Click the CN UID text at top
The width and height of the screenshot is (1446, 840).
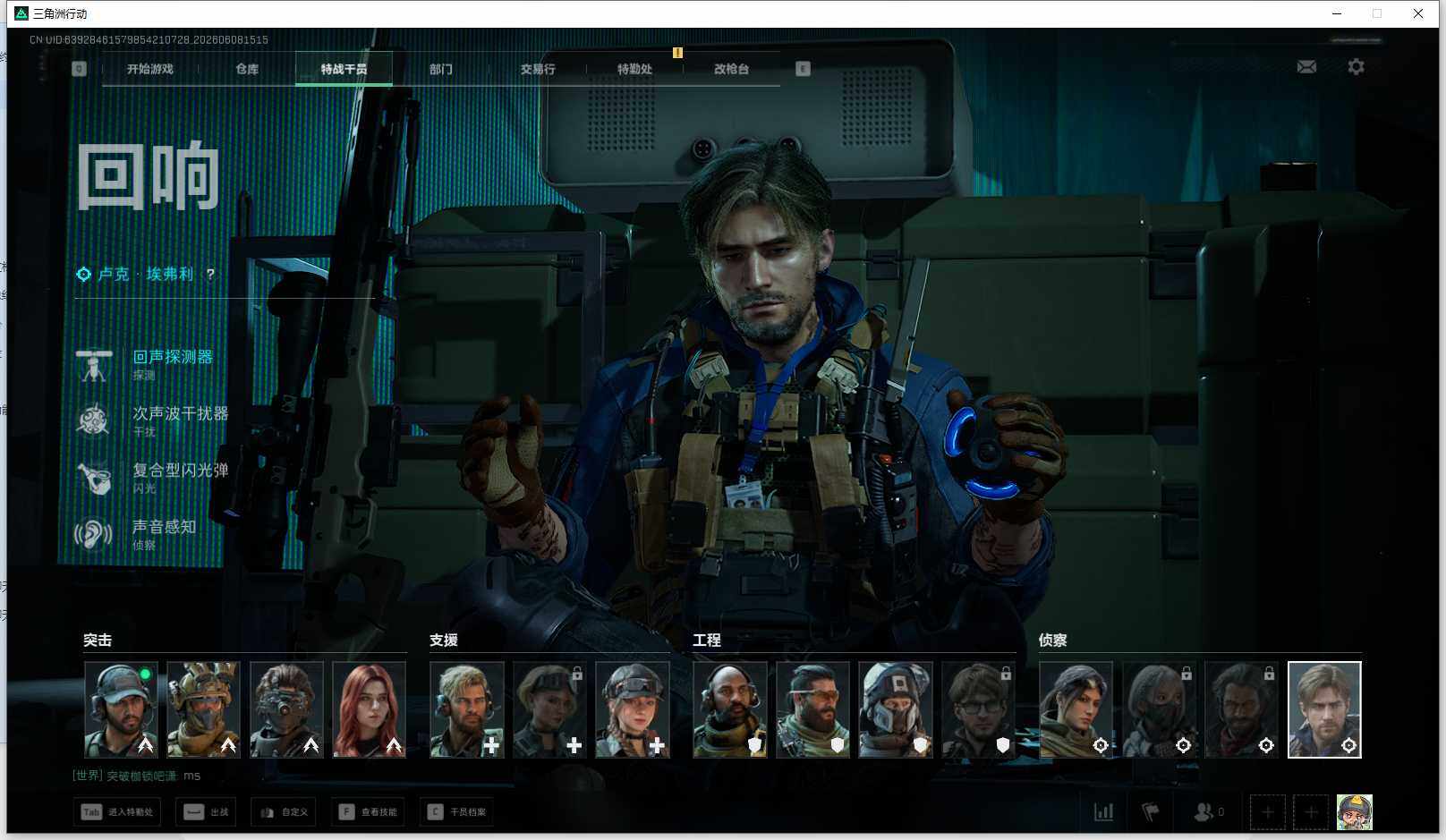[149, 39]
